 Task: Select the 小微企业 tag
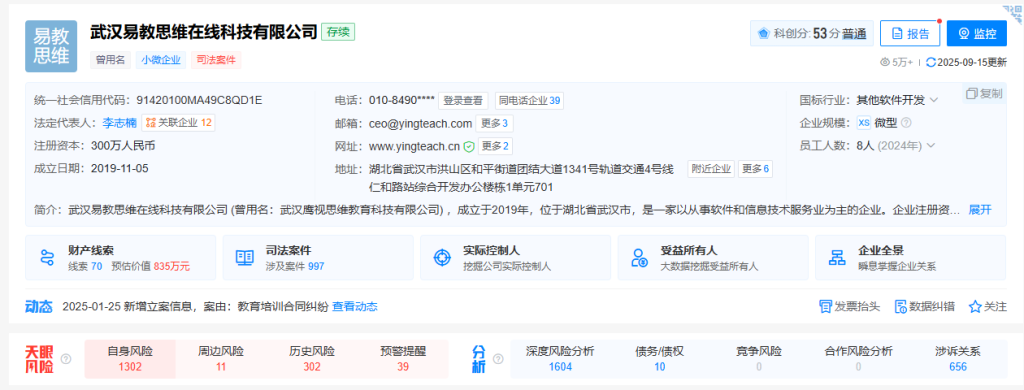click(x=161, y=60)
